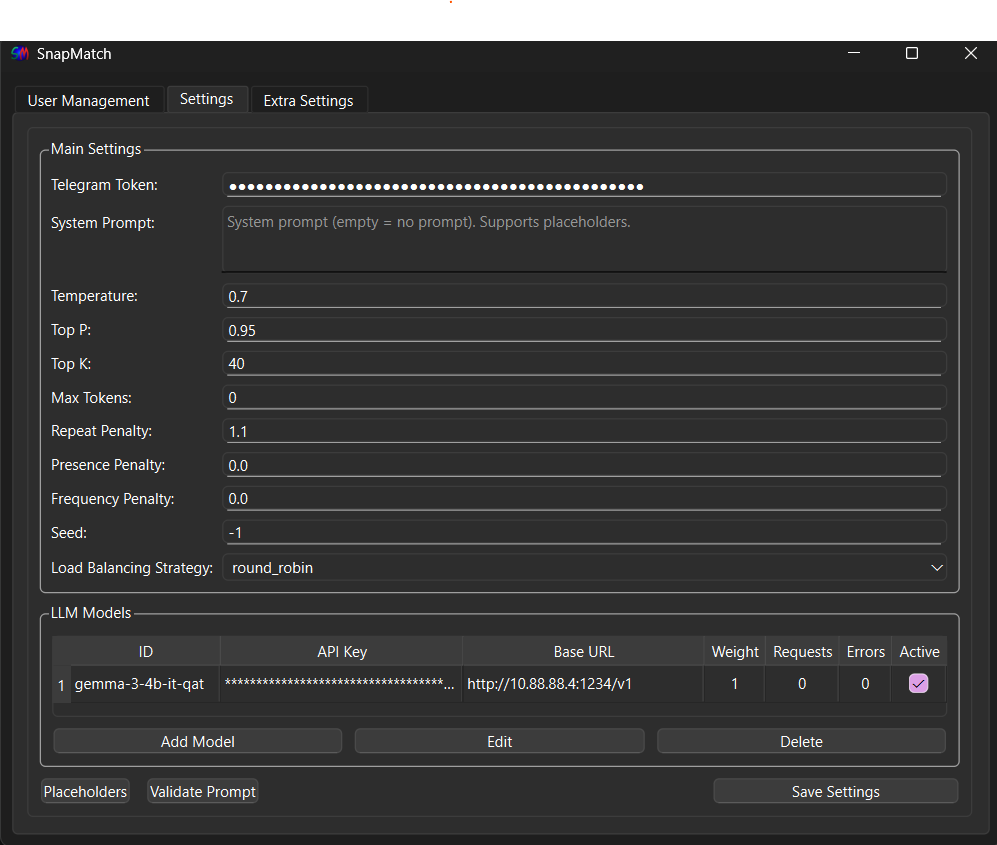This screenshot has width=997, height=845.
Task: Click the Temperature input field
Action: (x=584, y=296)
